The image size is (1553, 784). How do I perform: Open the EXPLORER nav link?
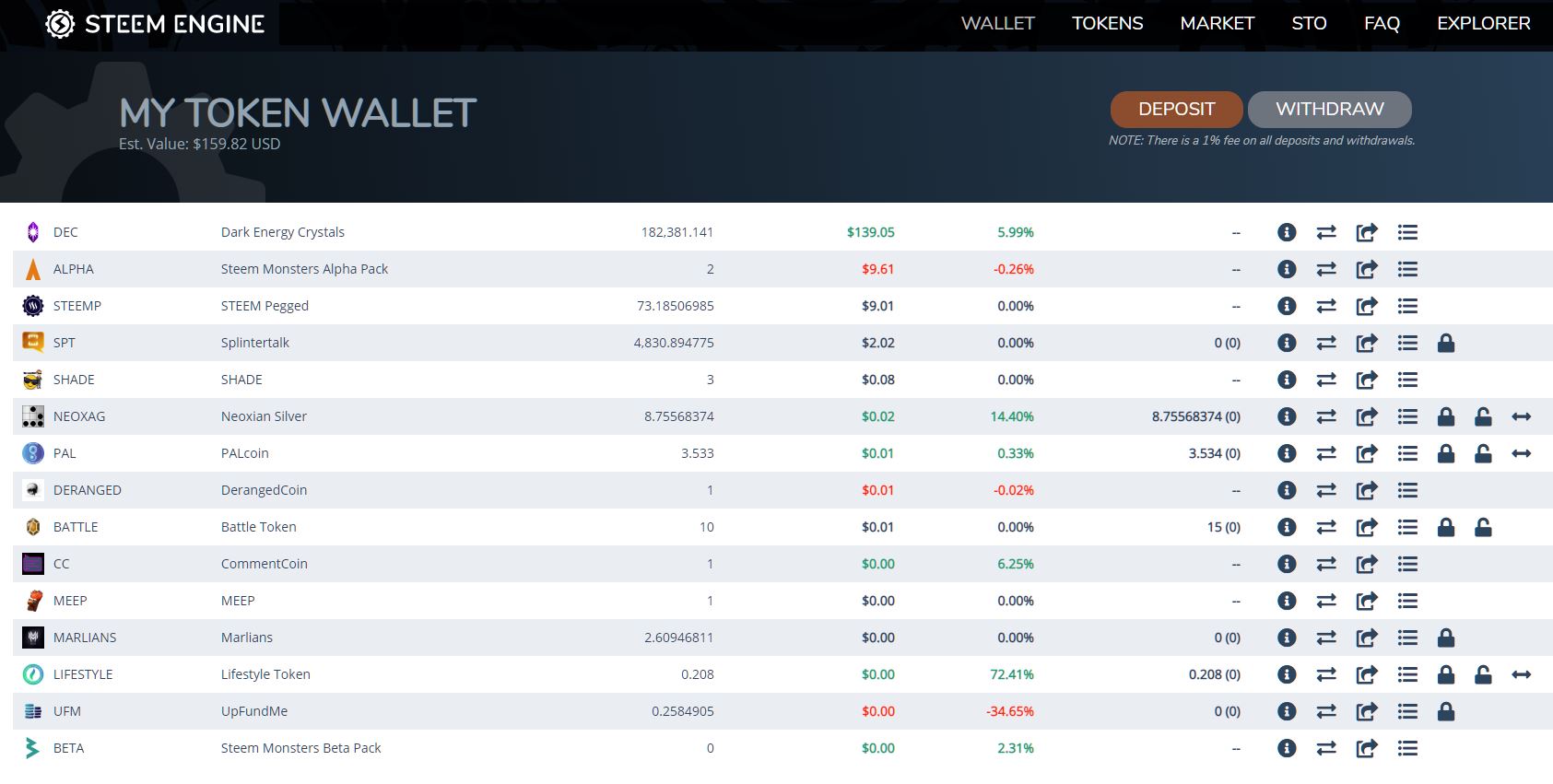pyautogui.click(x=1483, y=23)
